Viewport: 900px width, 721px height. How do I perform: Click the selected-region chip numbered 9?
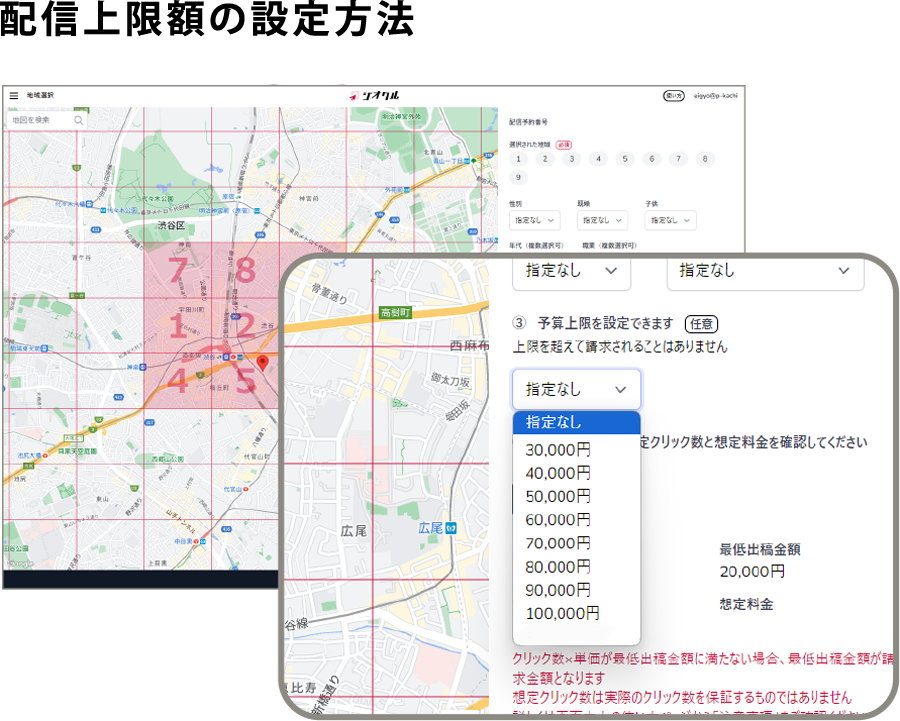coord(518,177)
